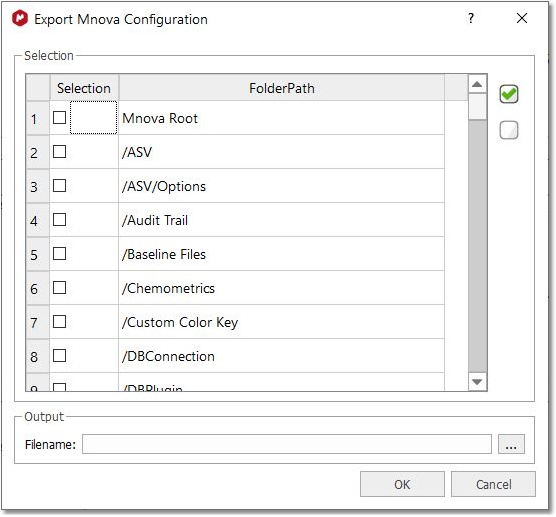The width and height of the screenshot is (556, 517).
Task: Click the empty Deselect All box icon
Action: coord(509,130)
